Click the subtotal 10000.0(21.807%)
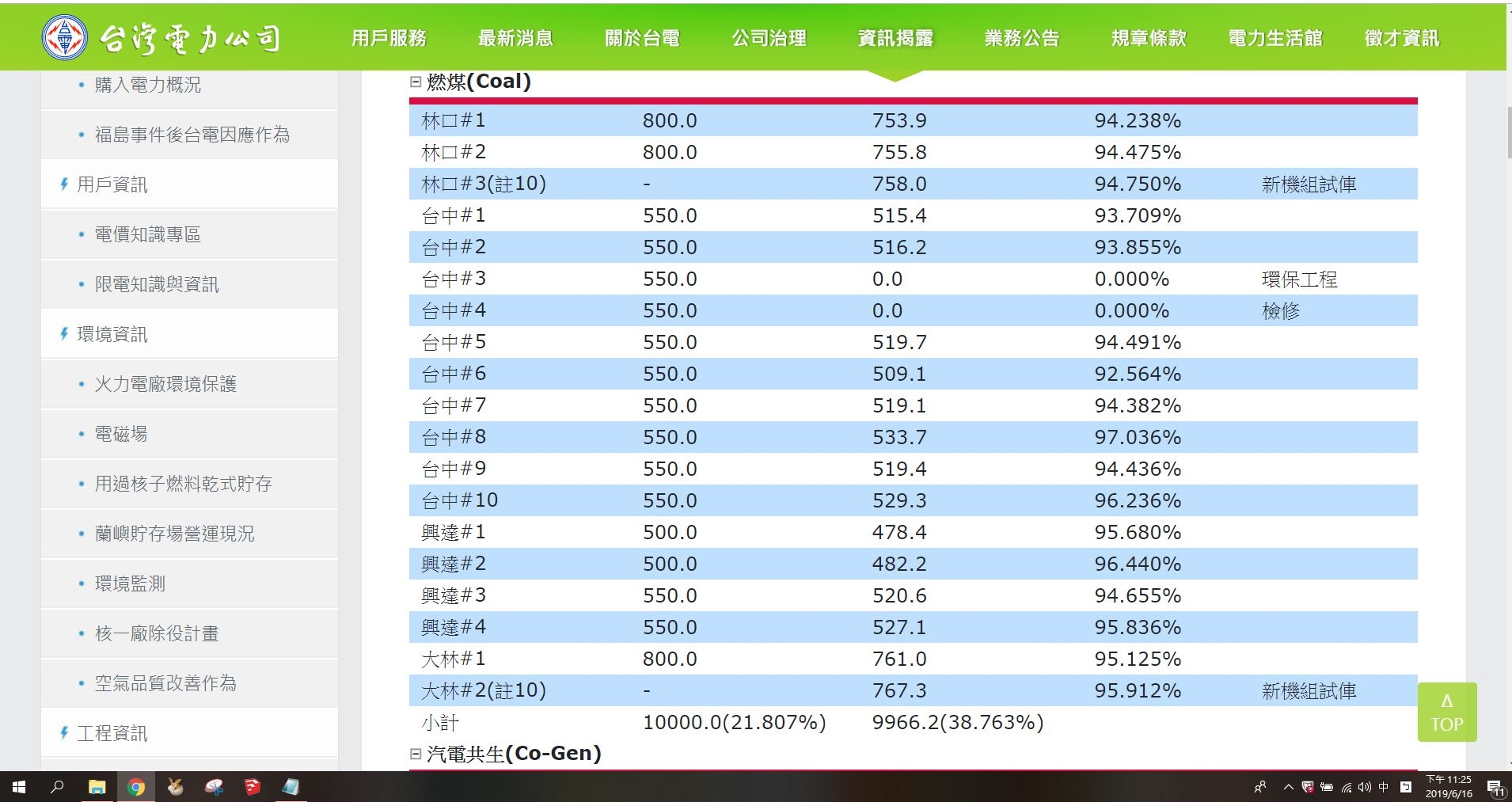The width and height of the screenshot is (1512, 802). click(735, 722)
